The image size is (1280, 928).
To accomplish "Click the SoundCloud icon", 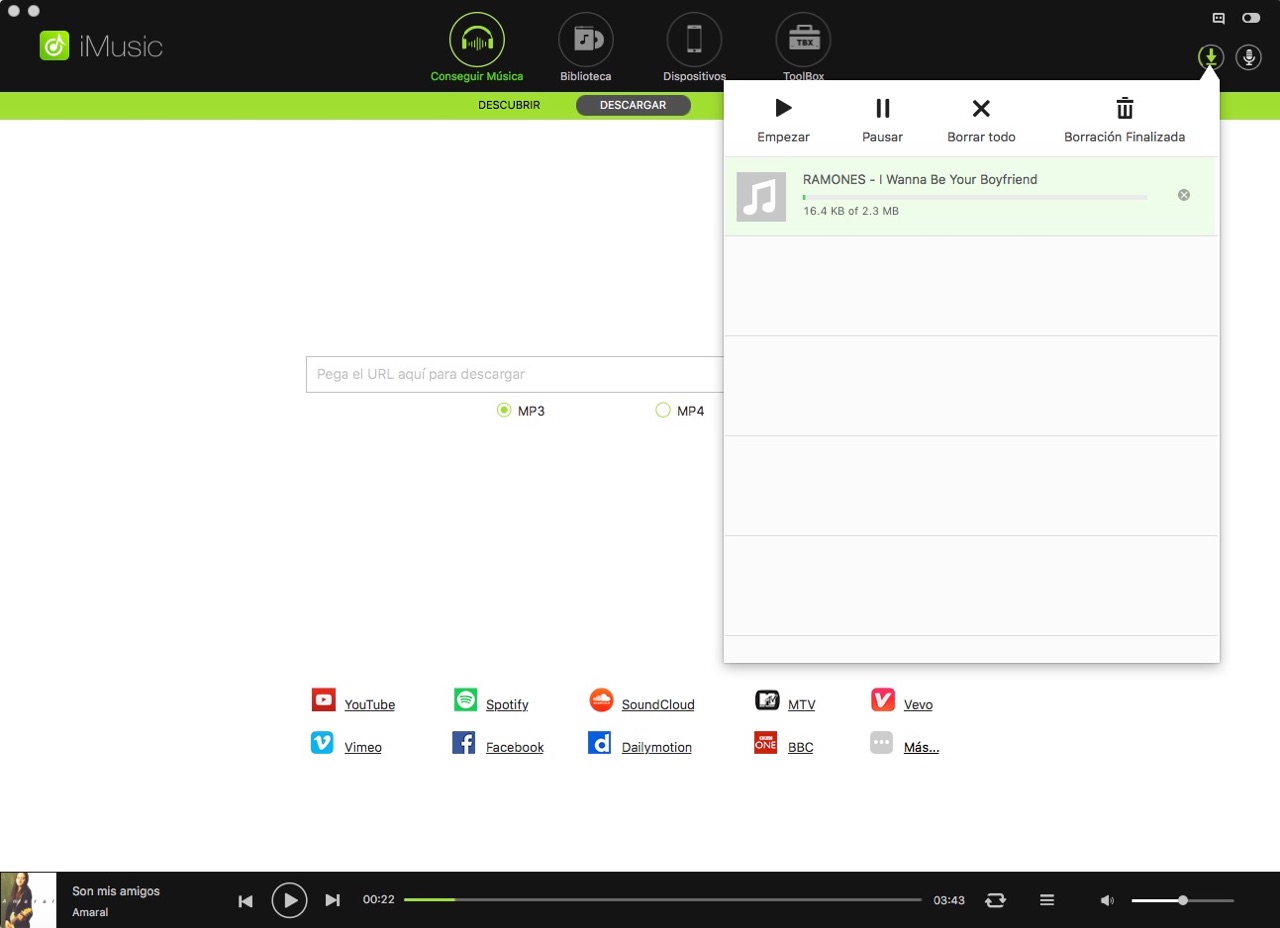I will 601,700.
